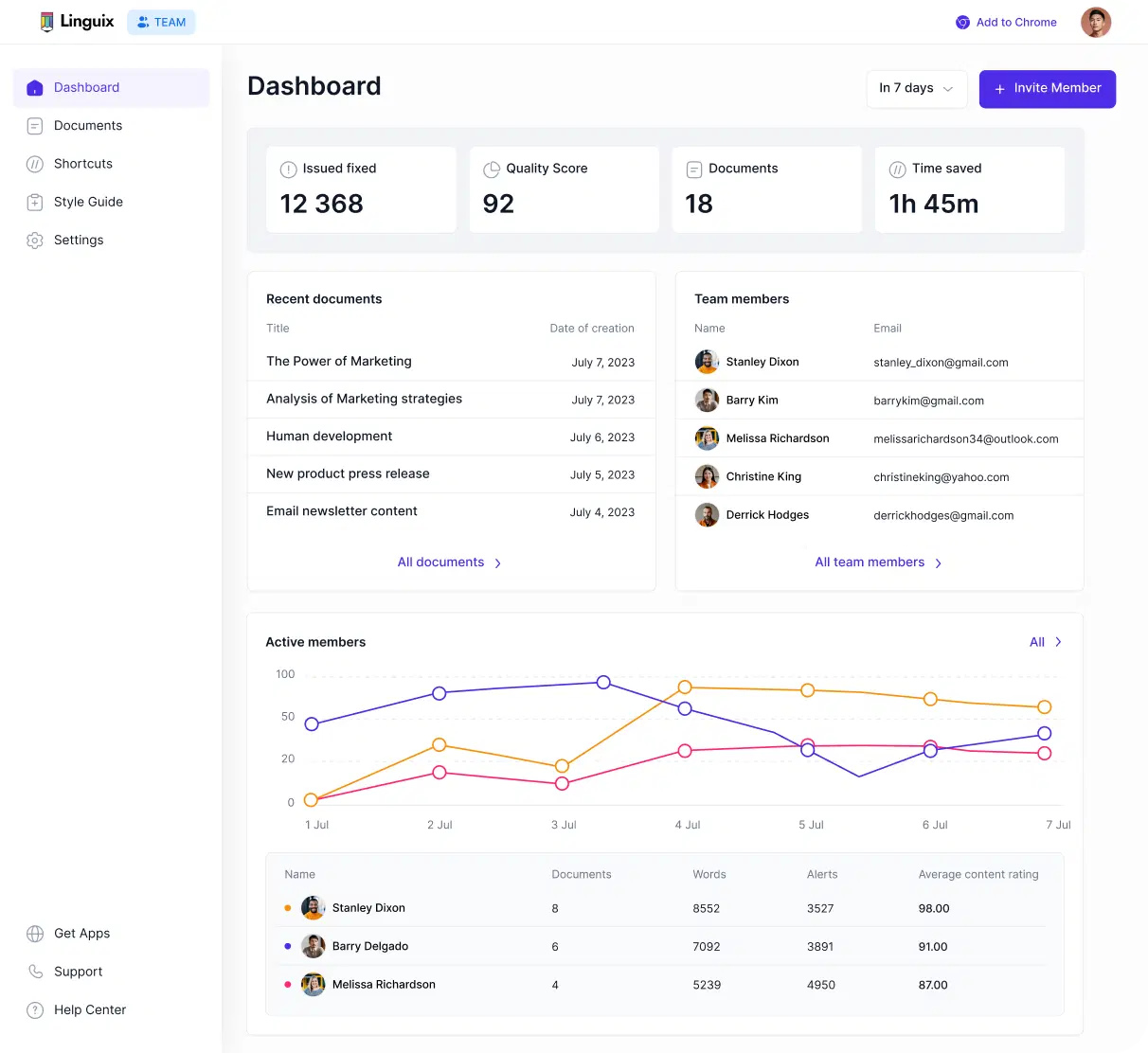Click the orange dot beside Stanley Dixon

pyautogui.click(x=287, y=908)
